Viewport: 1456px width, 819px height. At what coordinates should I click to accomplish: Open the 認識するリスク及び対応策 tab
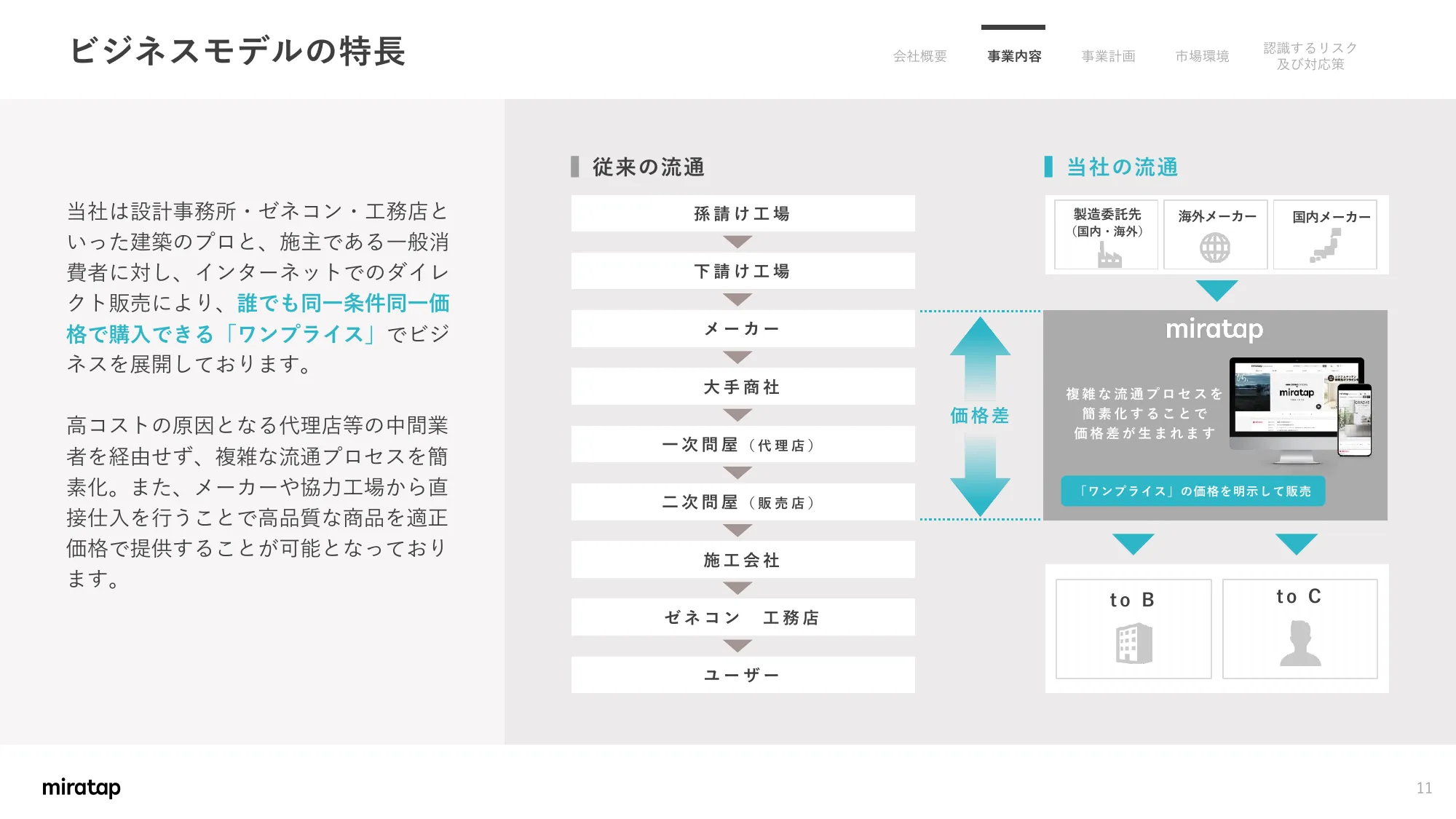coord(1310,56)
